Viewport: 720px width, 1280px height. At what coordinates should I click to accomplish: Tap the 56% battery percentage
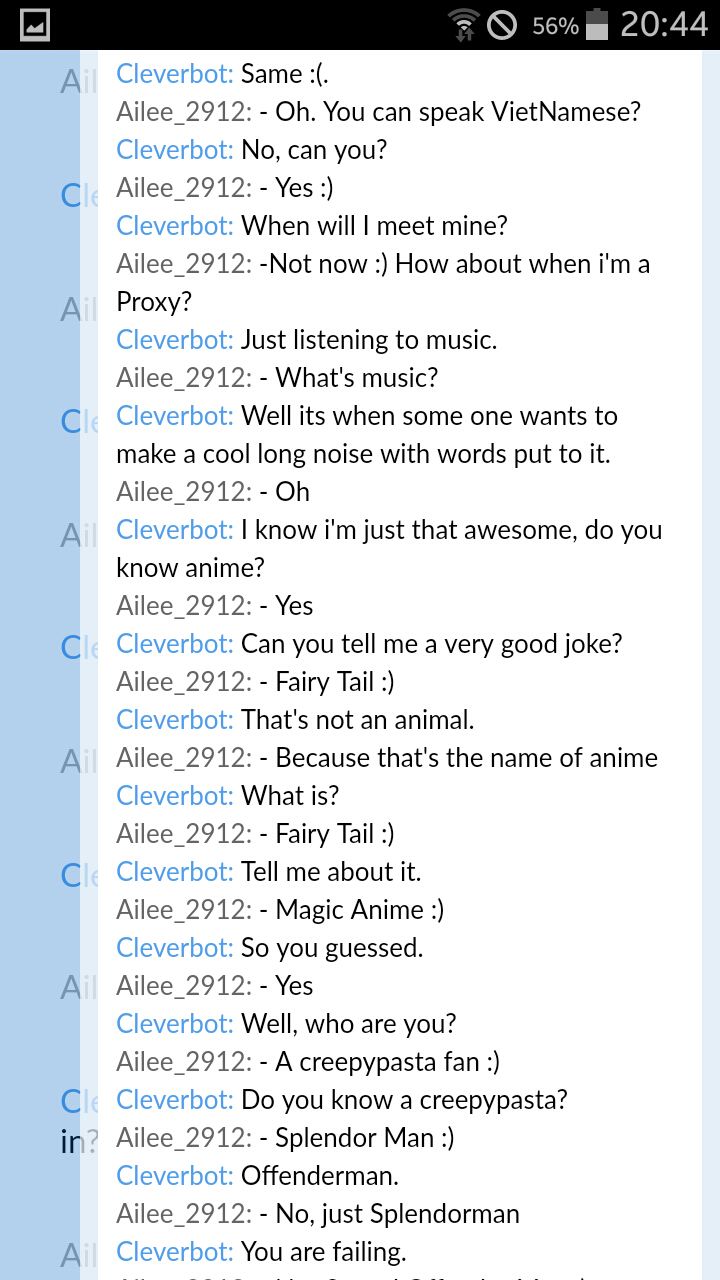tap(555, 26)
